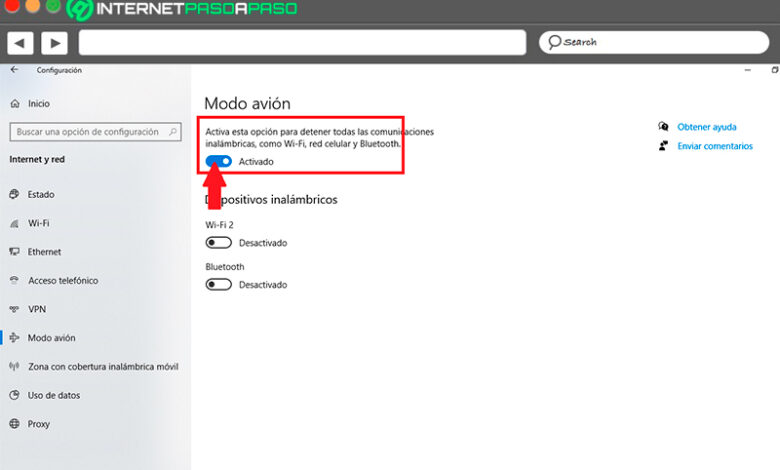Focus the browser address bar
The image size is (780, 470).
point(302,42)
